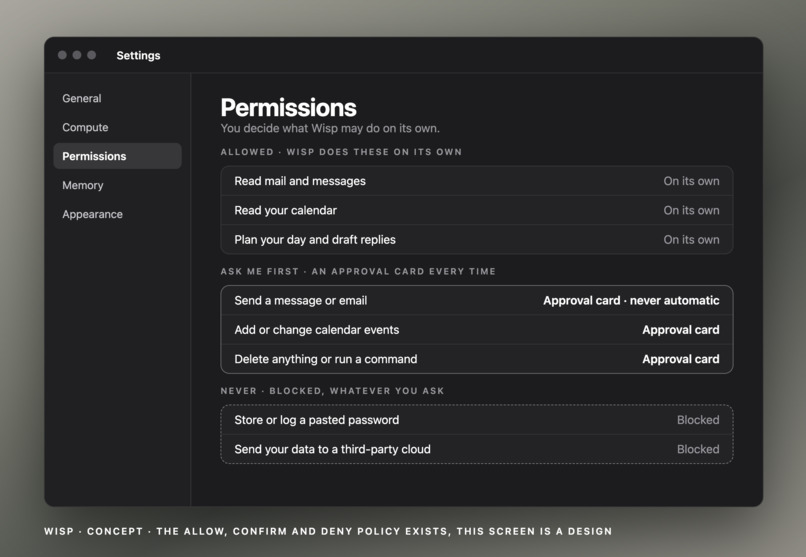Click the 'Read mail and messages' row label

(x=300, y=181)
